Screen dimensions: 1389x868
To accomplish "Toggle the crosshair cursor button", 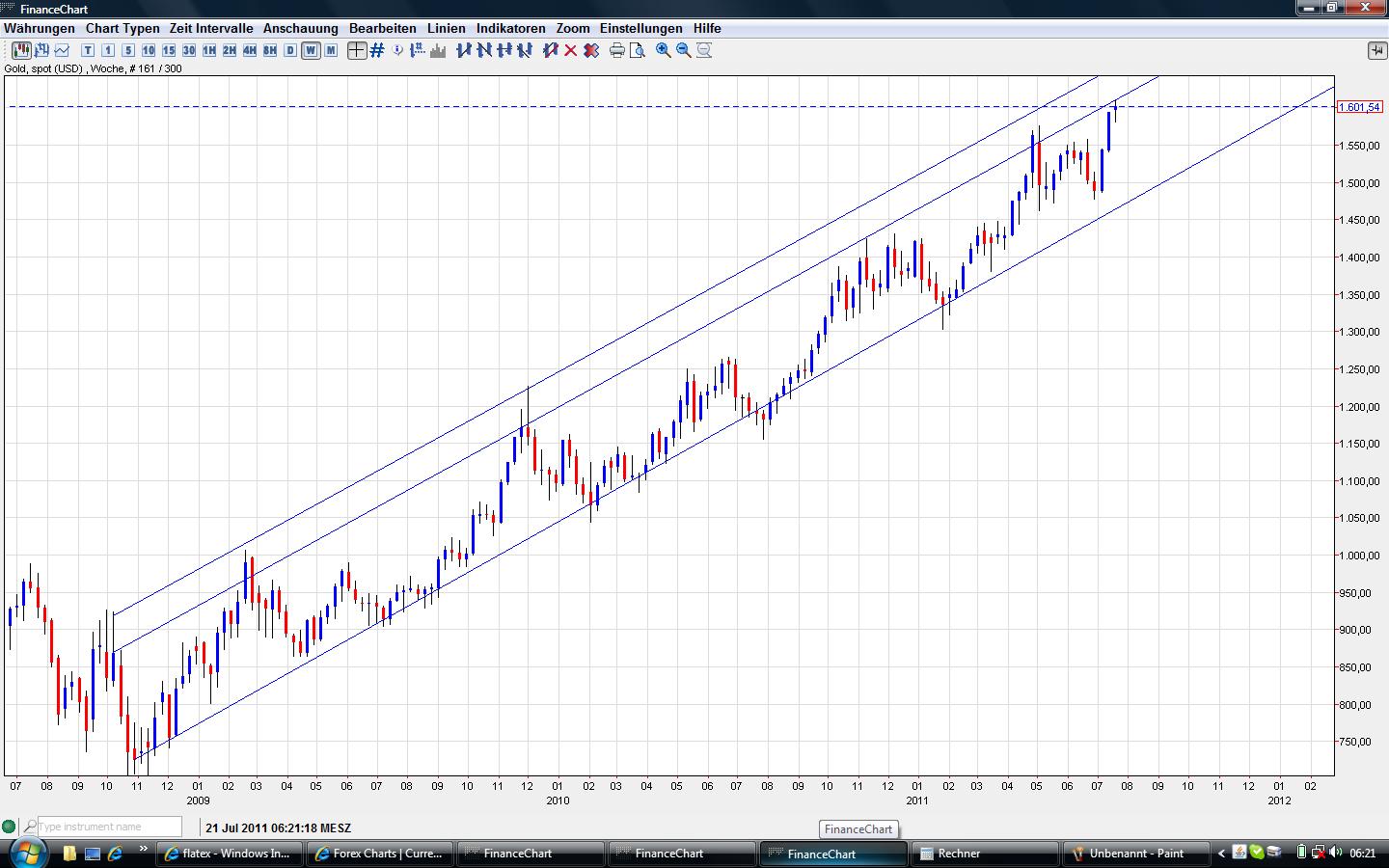I will tap(357, 50).
